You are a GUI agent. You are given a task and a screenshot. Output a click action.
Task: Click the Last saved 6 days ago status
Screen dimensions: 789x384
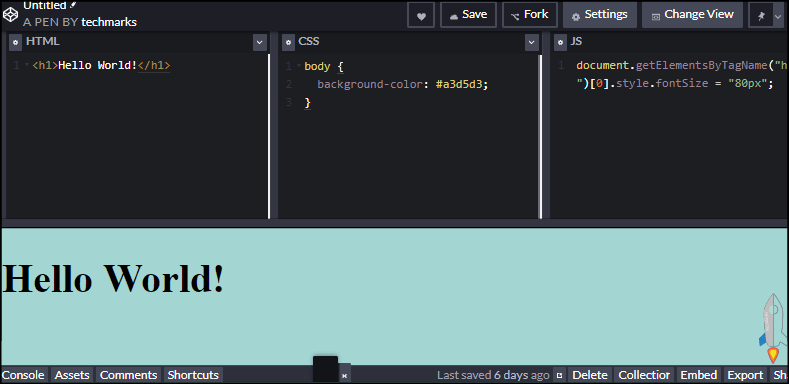[x=493, y=375]
